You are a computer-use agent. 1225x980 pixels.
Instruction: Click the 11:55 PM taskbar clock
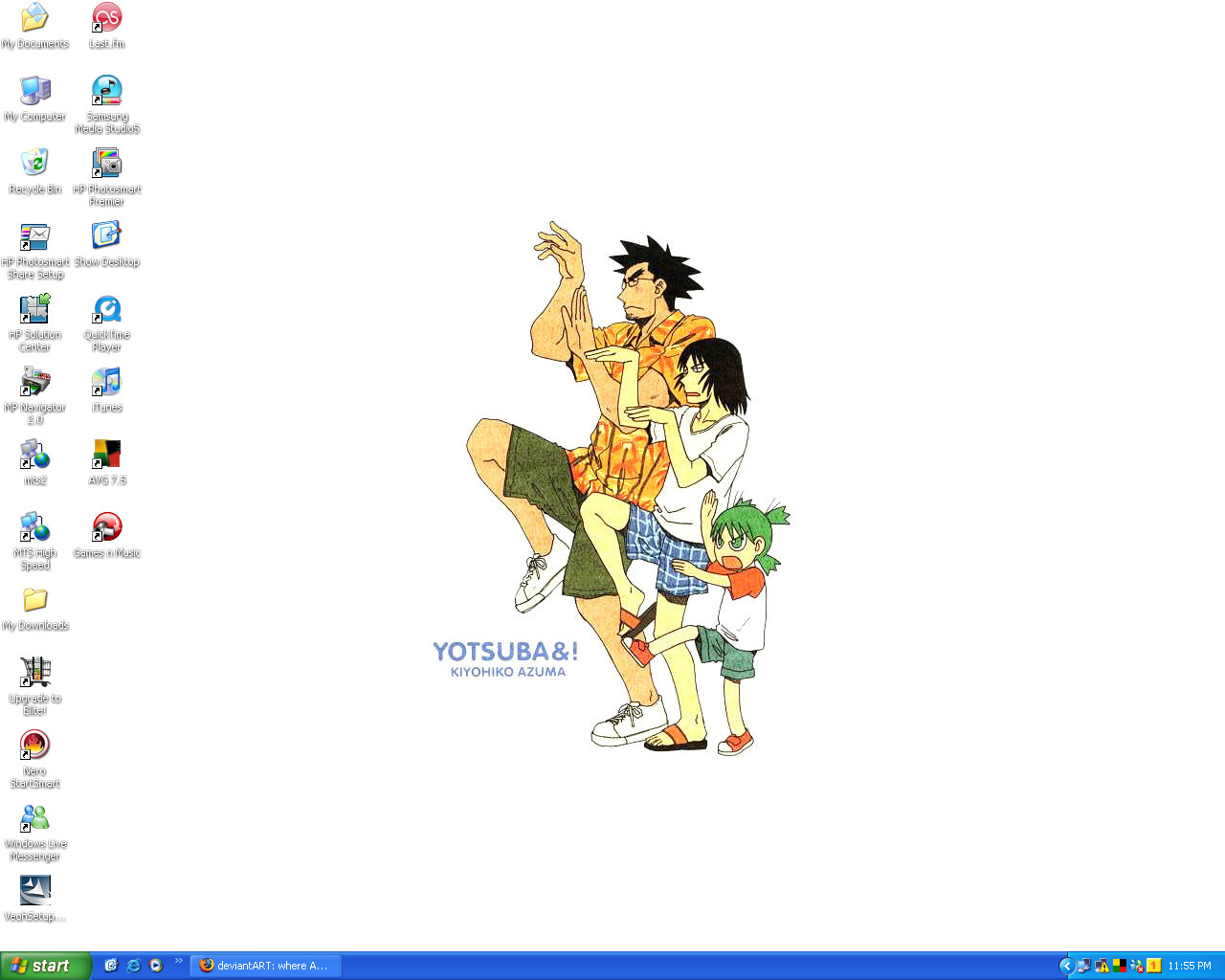(1190, 966)
